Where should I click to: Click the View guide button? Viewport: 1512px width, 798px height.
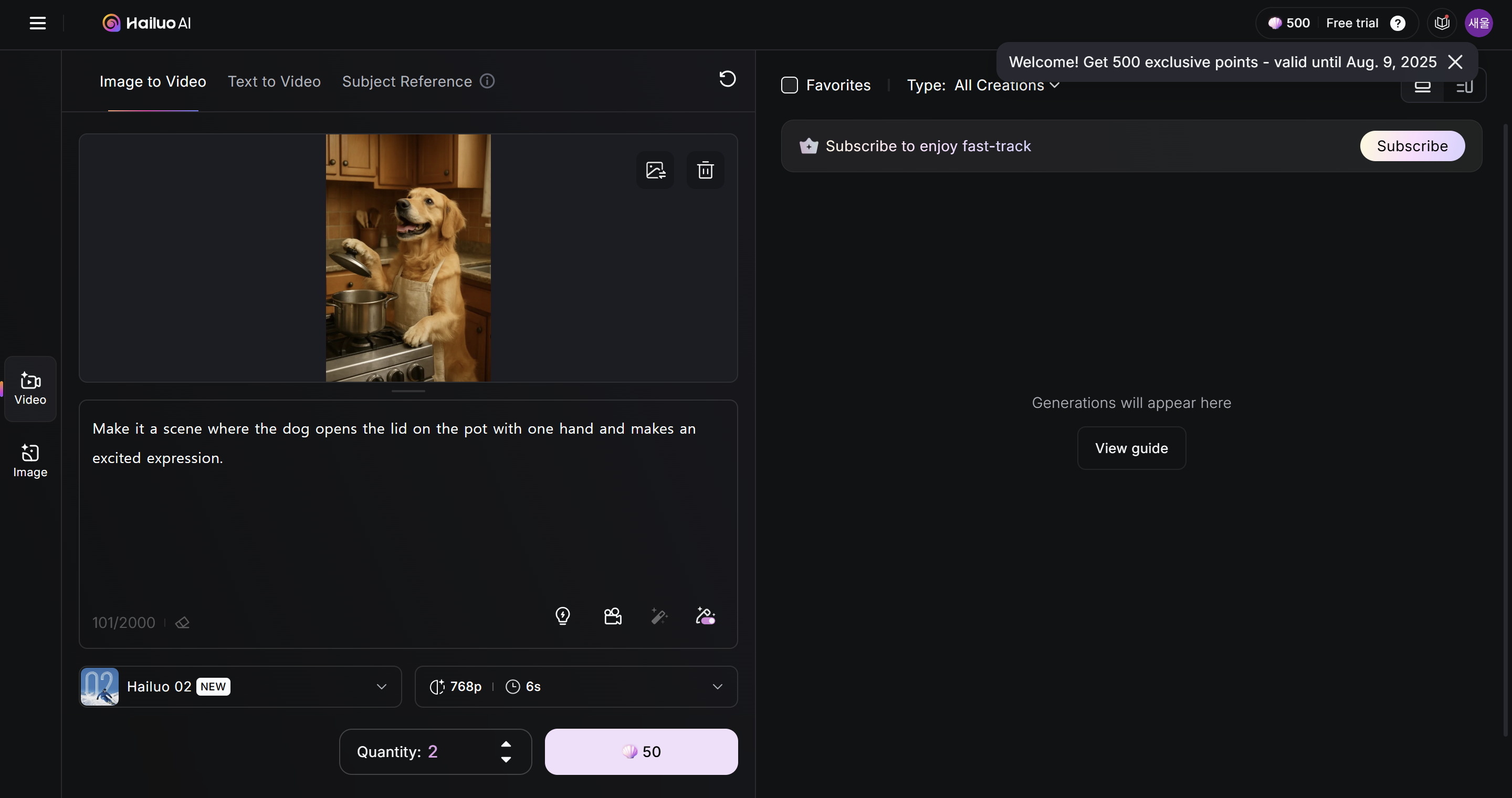click(x=1131, y=448)
